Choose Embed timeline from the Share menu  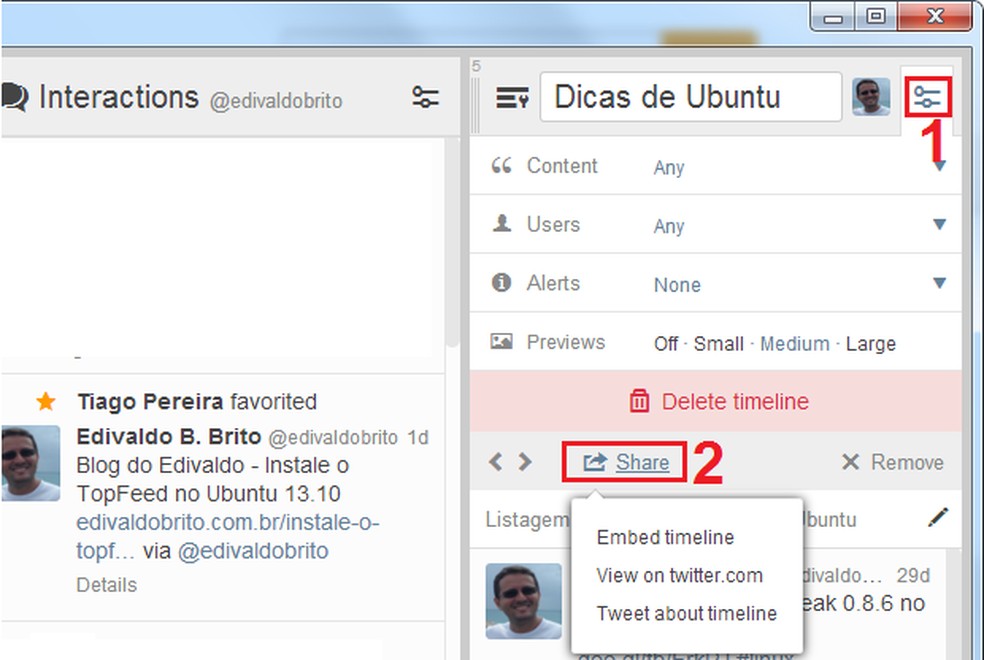pyautogui.click(x=664, y=537)
